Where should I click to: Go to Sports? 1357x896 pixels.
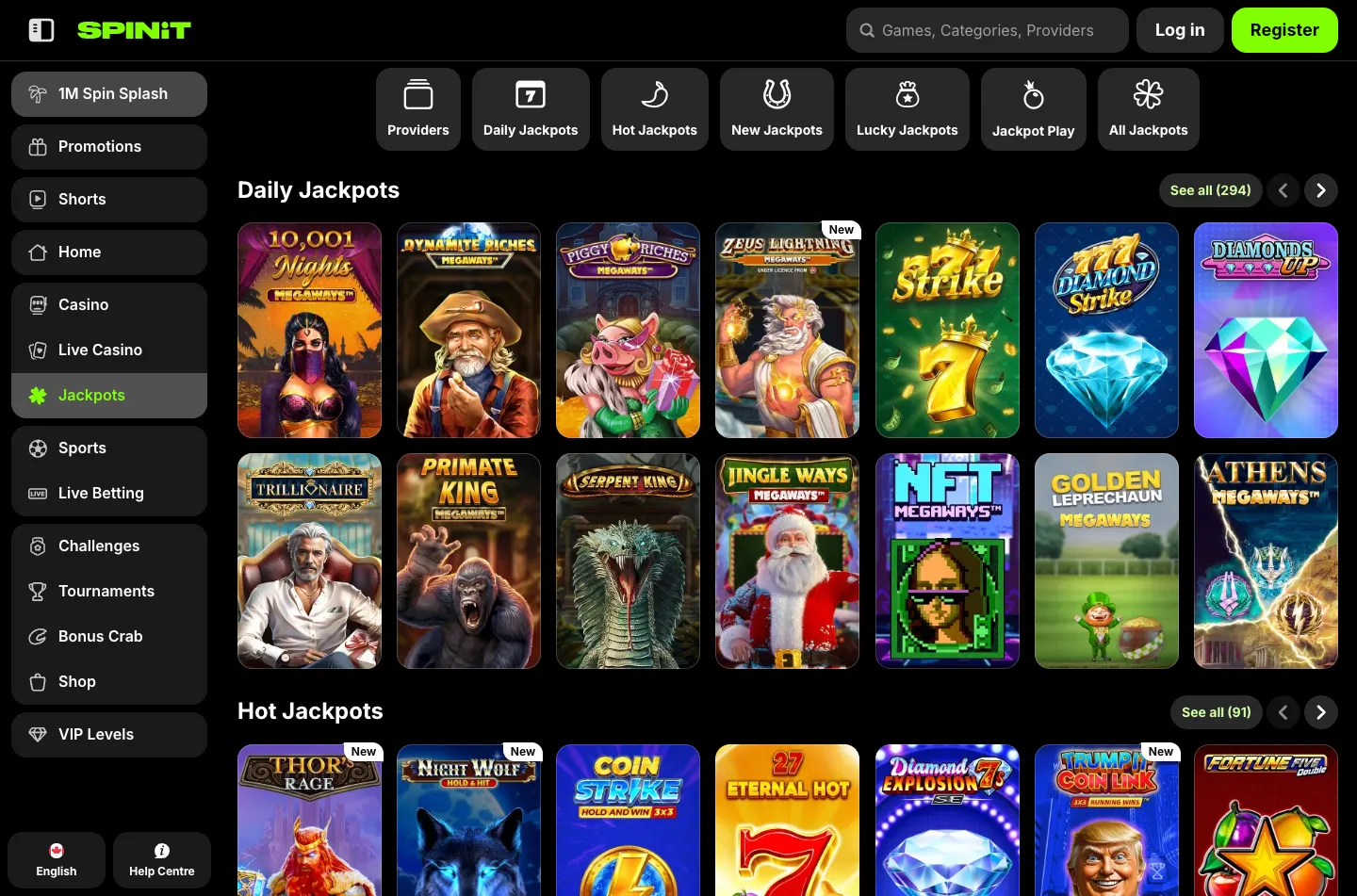tap(109, 448)
